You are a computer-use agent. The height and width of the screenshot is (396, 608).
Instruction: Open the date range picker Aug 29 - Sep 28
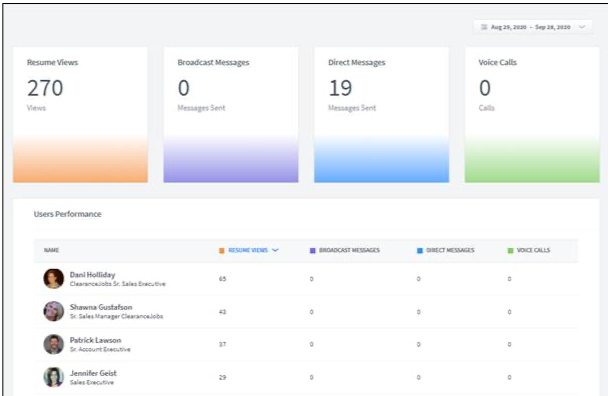tap(533, 27)
